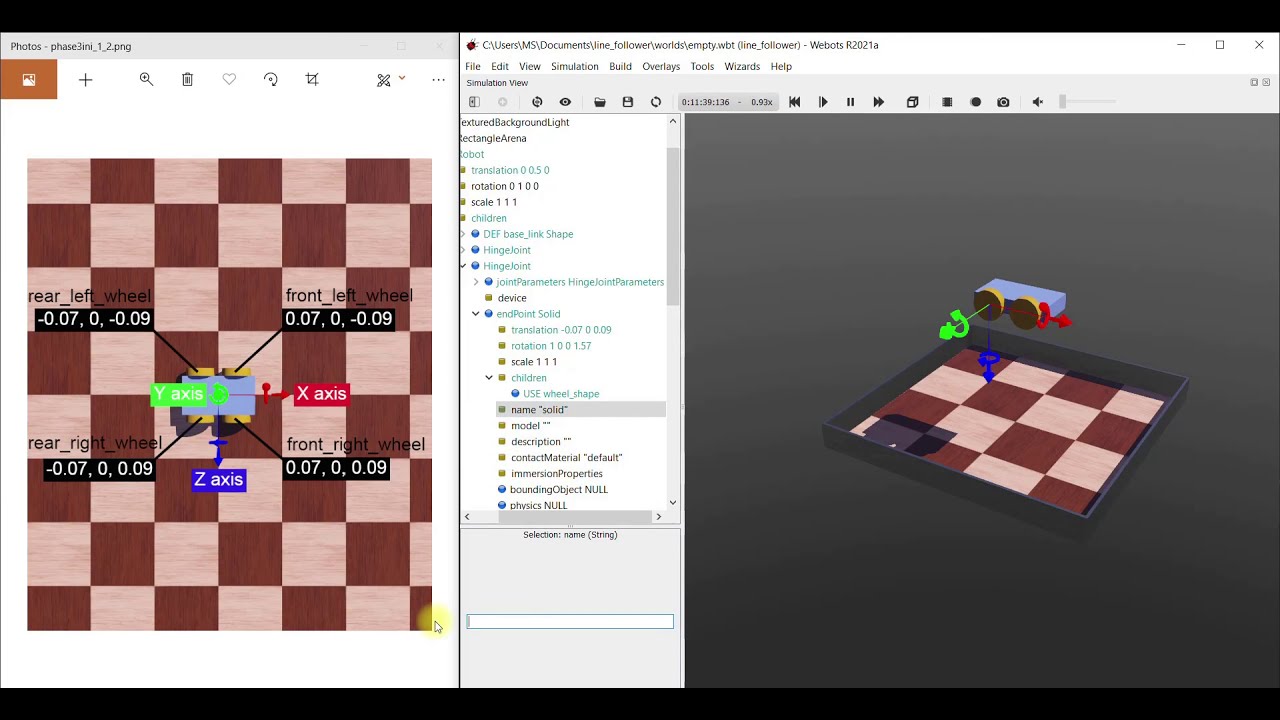Select the model "" field
The width and height of the screenshot is (1280, 720).
(x=530, y=426)
